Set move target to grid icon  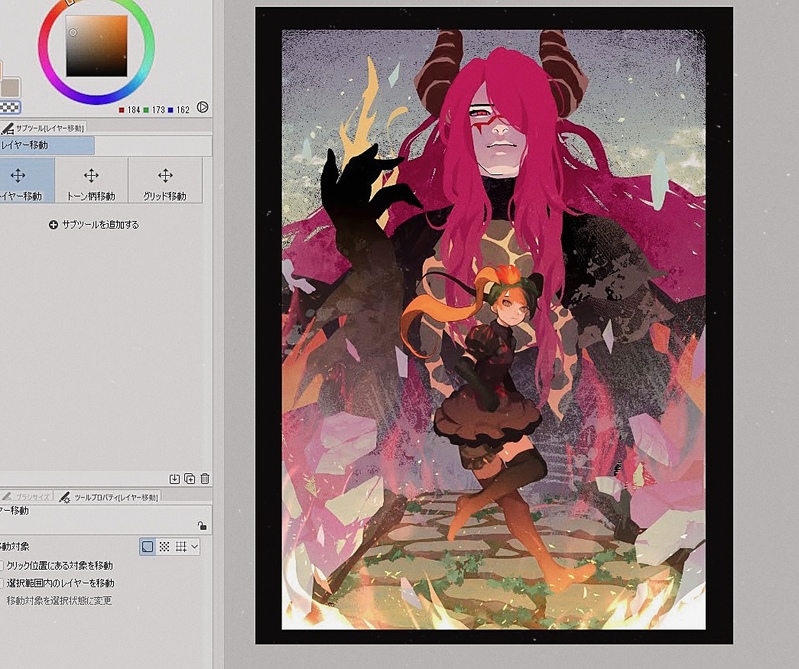pyautogui.click(x=180, y=547)
